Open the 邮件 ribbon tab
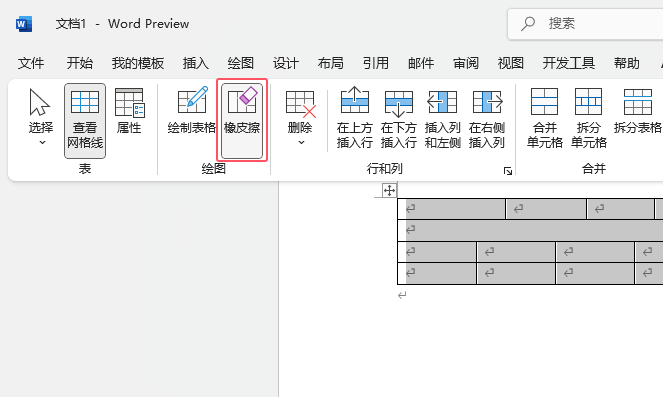Viewport: 663px width, 397px height. pyautogui.click(x=421, y=63)
